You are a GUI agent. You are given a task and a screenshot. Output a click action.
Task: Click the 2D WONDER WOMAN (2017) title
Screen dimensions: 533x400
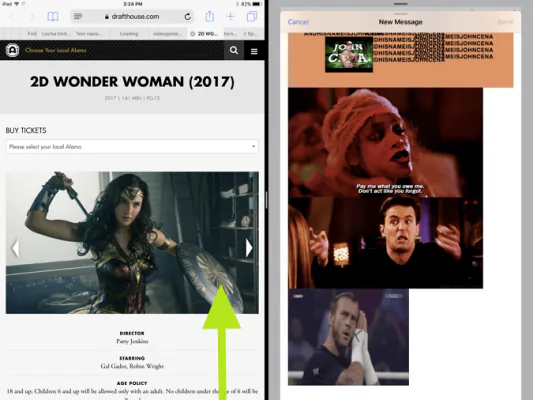(132, 82)
